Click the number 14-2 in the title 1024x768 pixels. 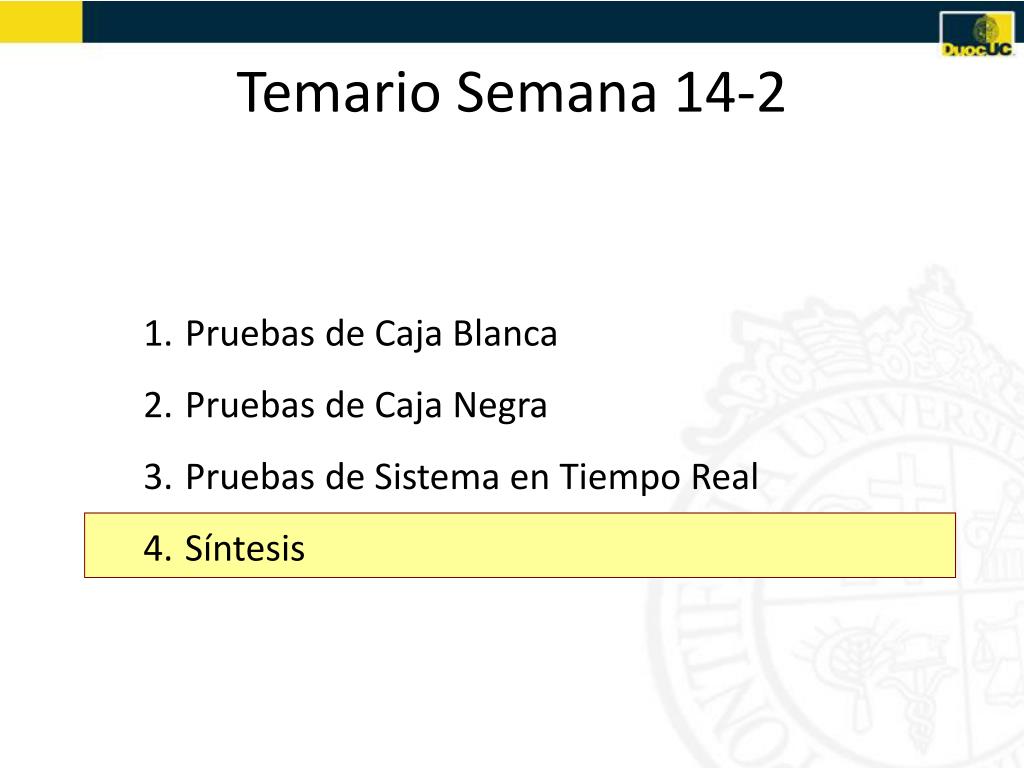[729, 92]
